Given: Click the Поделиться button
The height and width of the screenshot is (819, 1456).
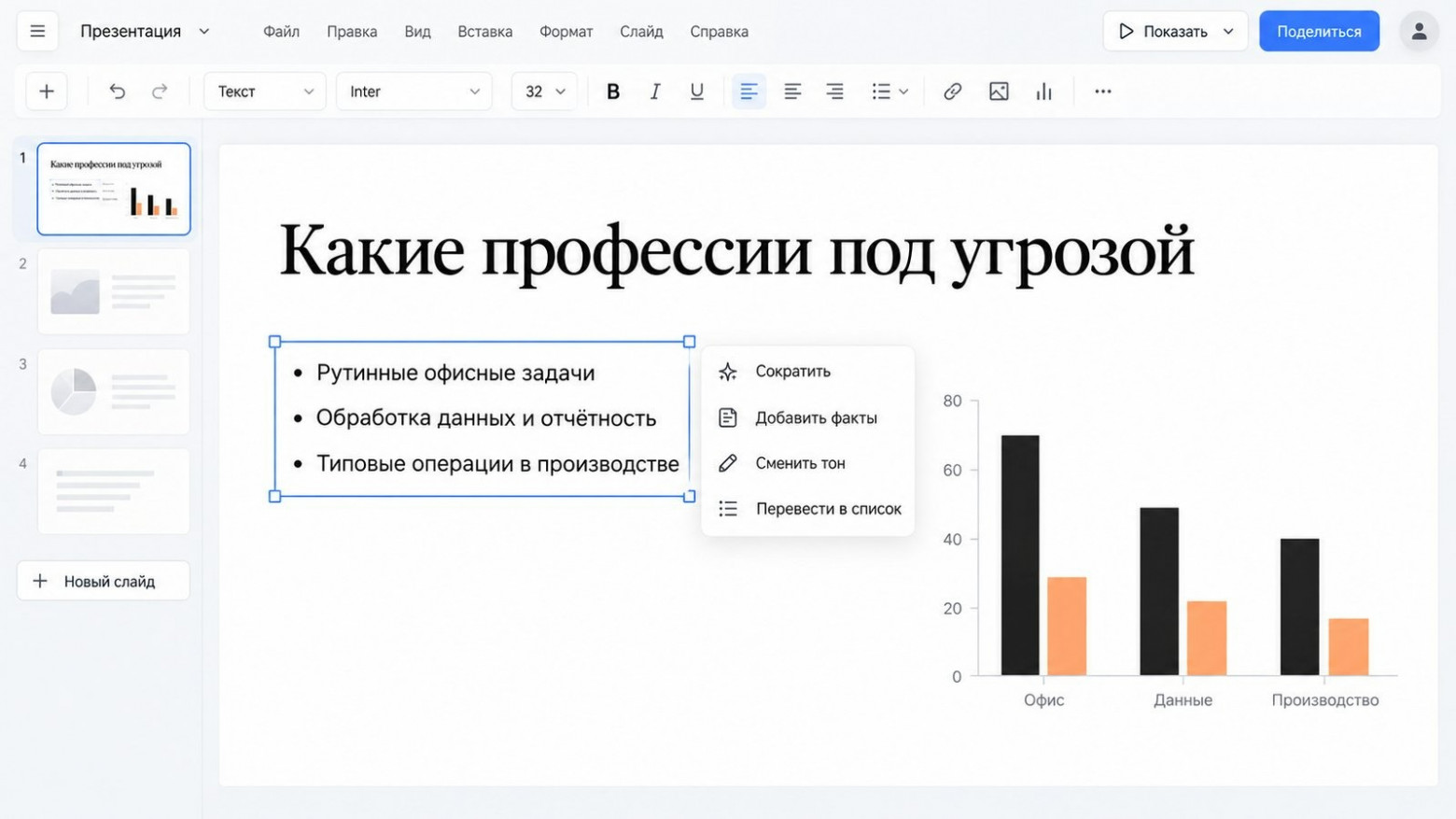Looking at the screenshot, I should (x=1319, y=31).
